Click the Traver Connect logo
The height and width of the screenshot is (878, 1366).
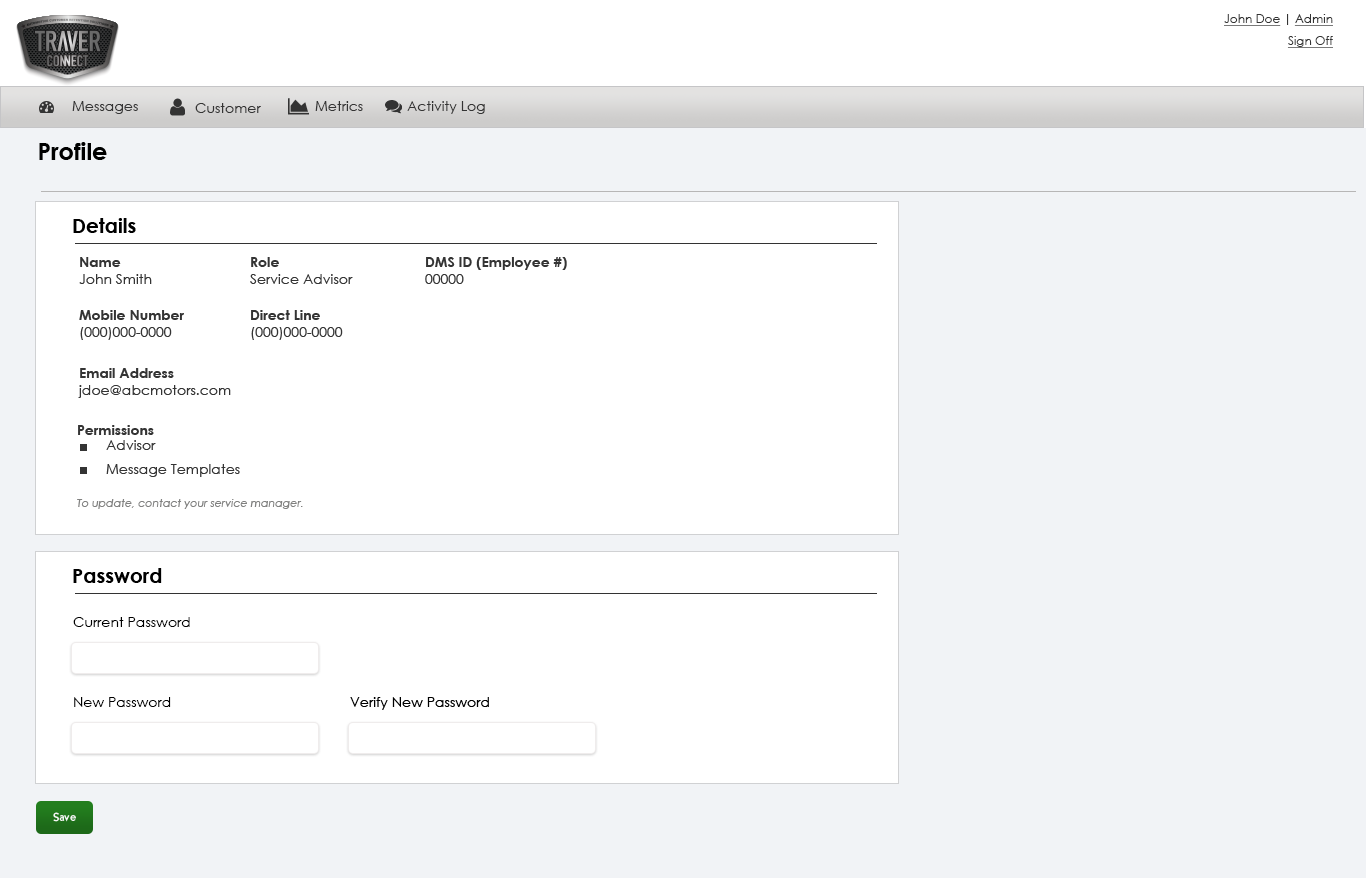pyautogui.click(x=67, y=47)
